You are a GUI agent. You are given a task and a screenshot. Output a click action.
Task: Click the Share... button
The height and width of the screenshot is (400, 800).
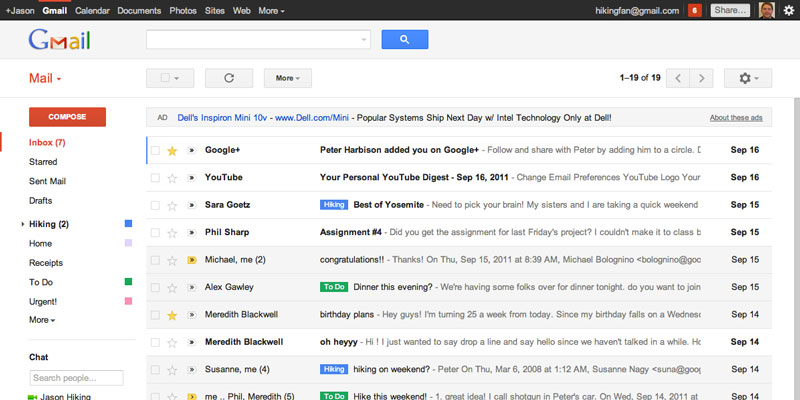730,10
